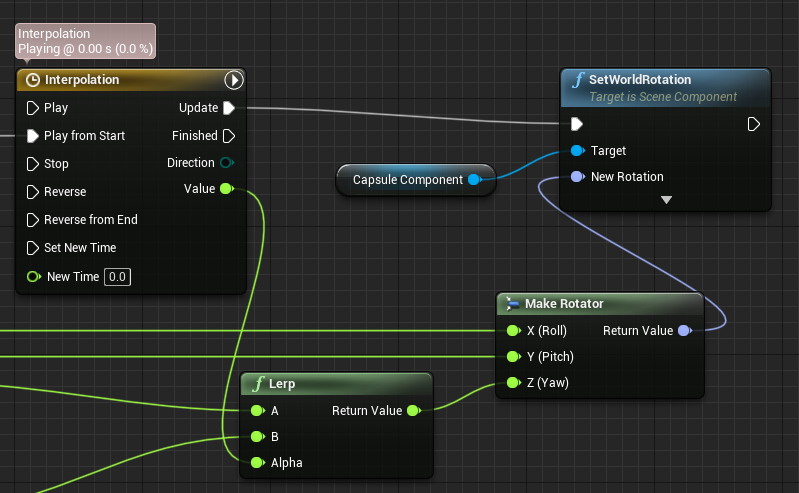Click the Finished output exec pin
Viewport: 799px width, 493px height.
click(229, 136)
